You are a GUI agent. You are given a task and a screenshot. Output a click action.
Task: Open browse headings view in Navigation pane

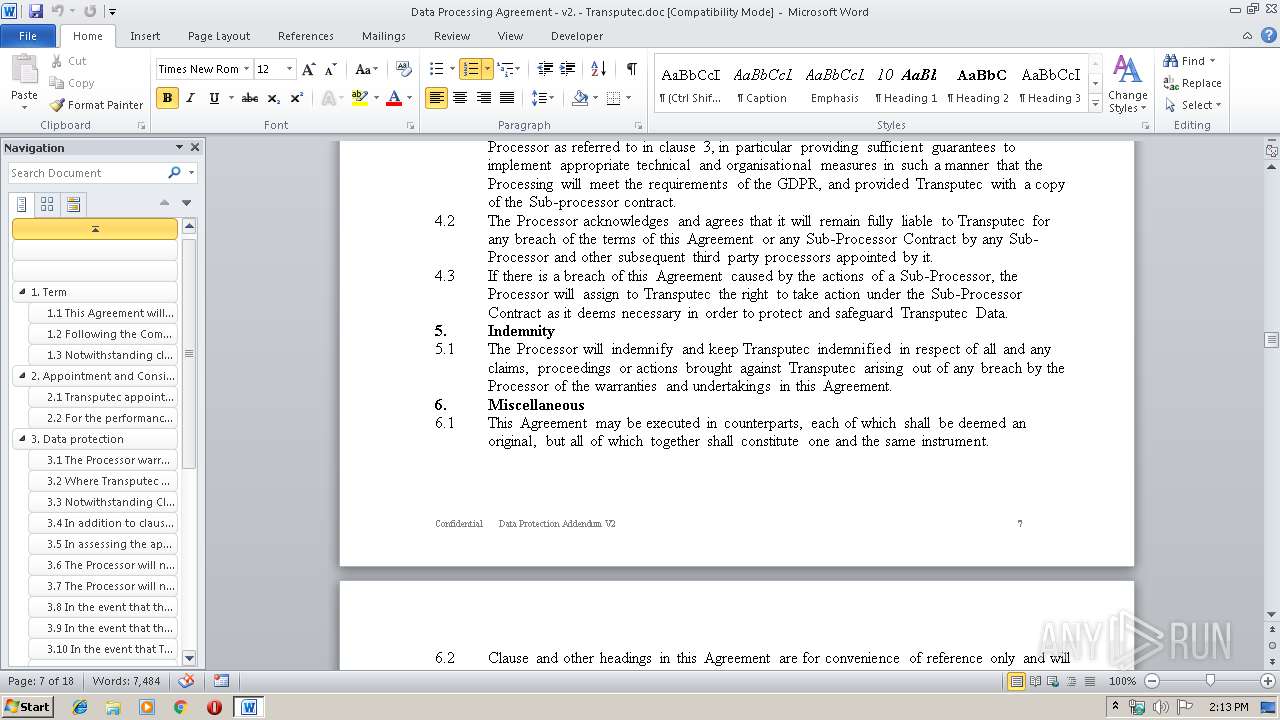pyautogui.click(x=22, y=204)
